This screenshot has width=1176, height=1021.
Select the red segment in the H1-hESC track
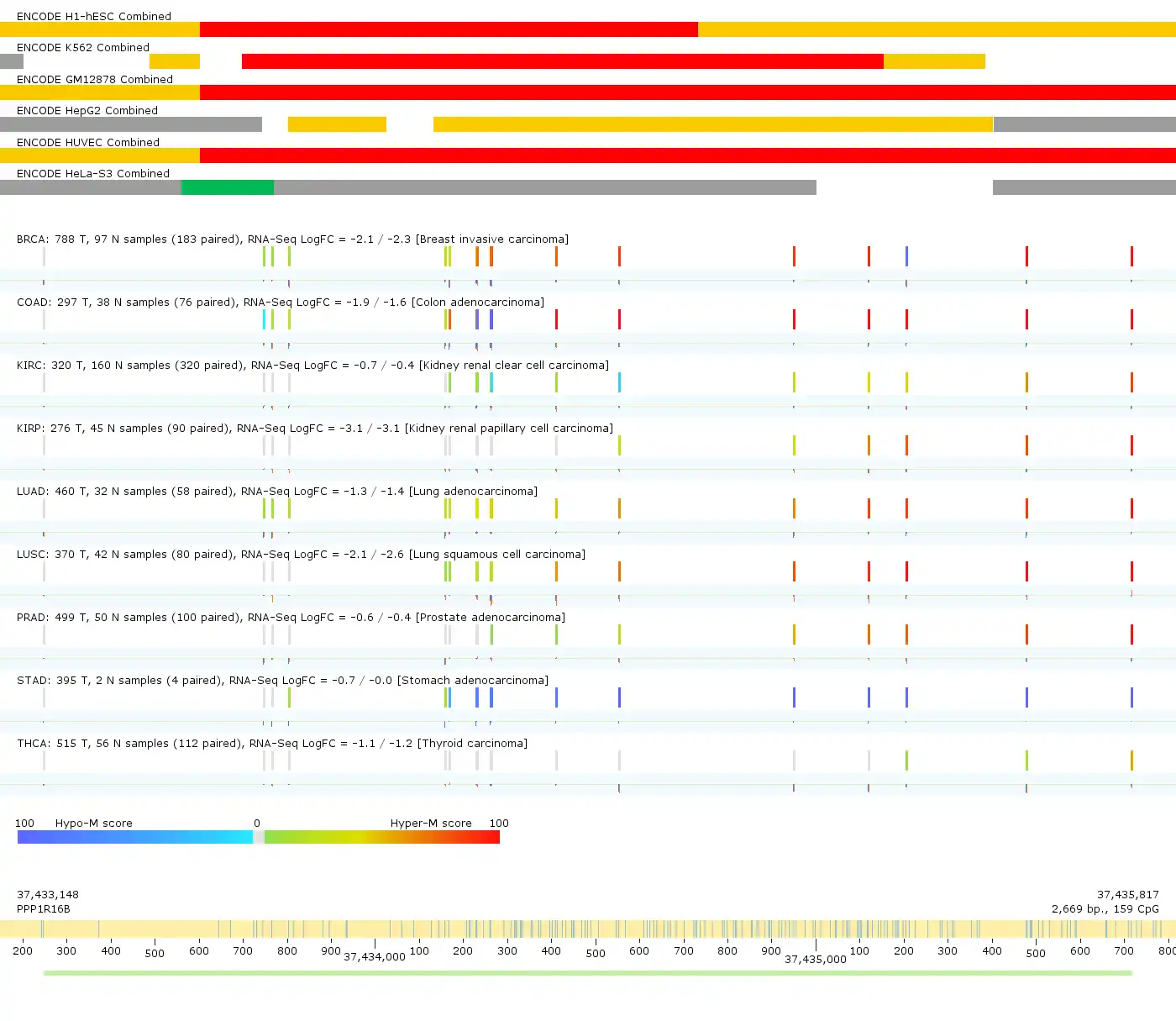click(449, 29)
